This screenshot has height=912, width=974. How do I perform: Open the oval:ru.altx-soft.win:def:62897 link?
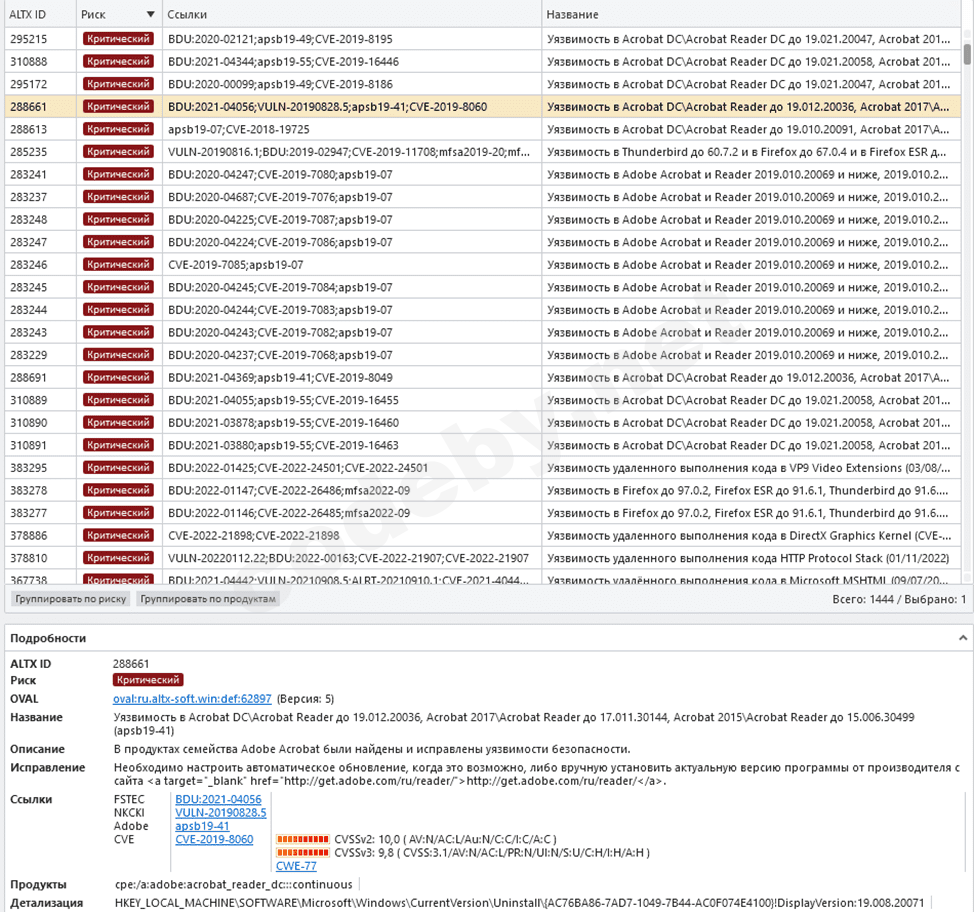pyautogui.click(x=192, y=698)
